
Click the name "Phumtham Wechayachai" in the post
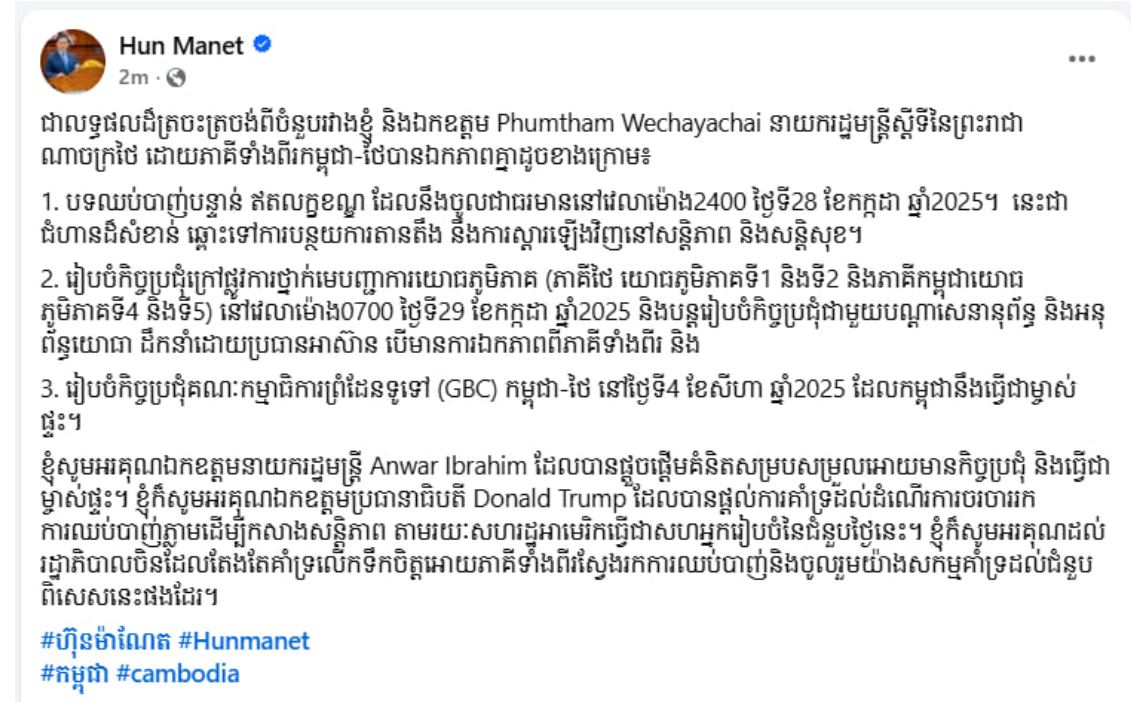(x=629, y=123)
